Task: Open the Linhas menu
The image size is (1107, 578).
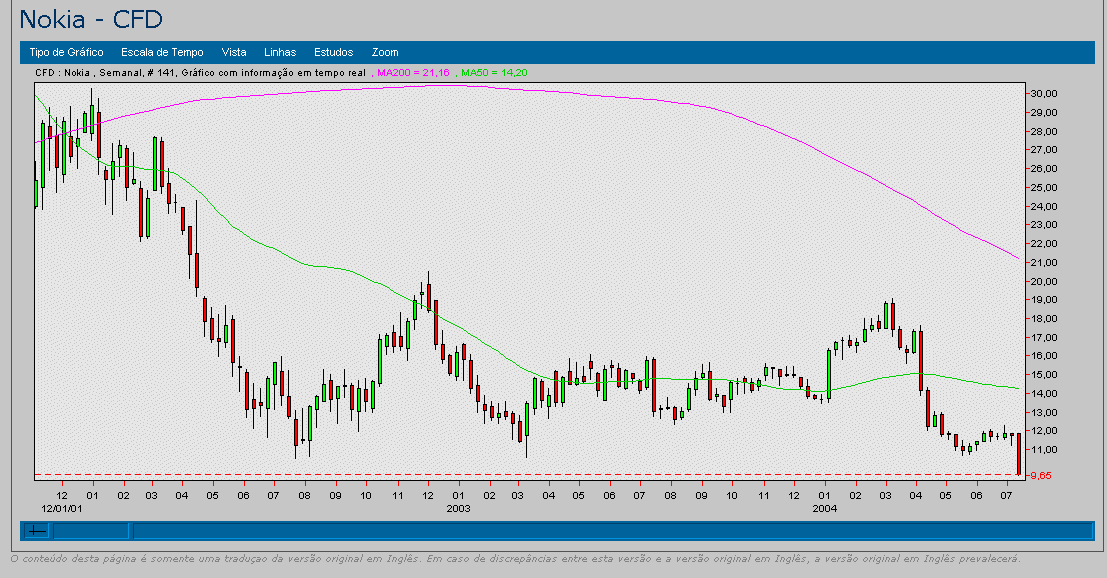Action: pyautogui.click(x=280, y=52)
